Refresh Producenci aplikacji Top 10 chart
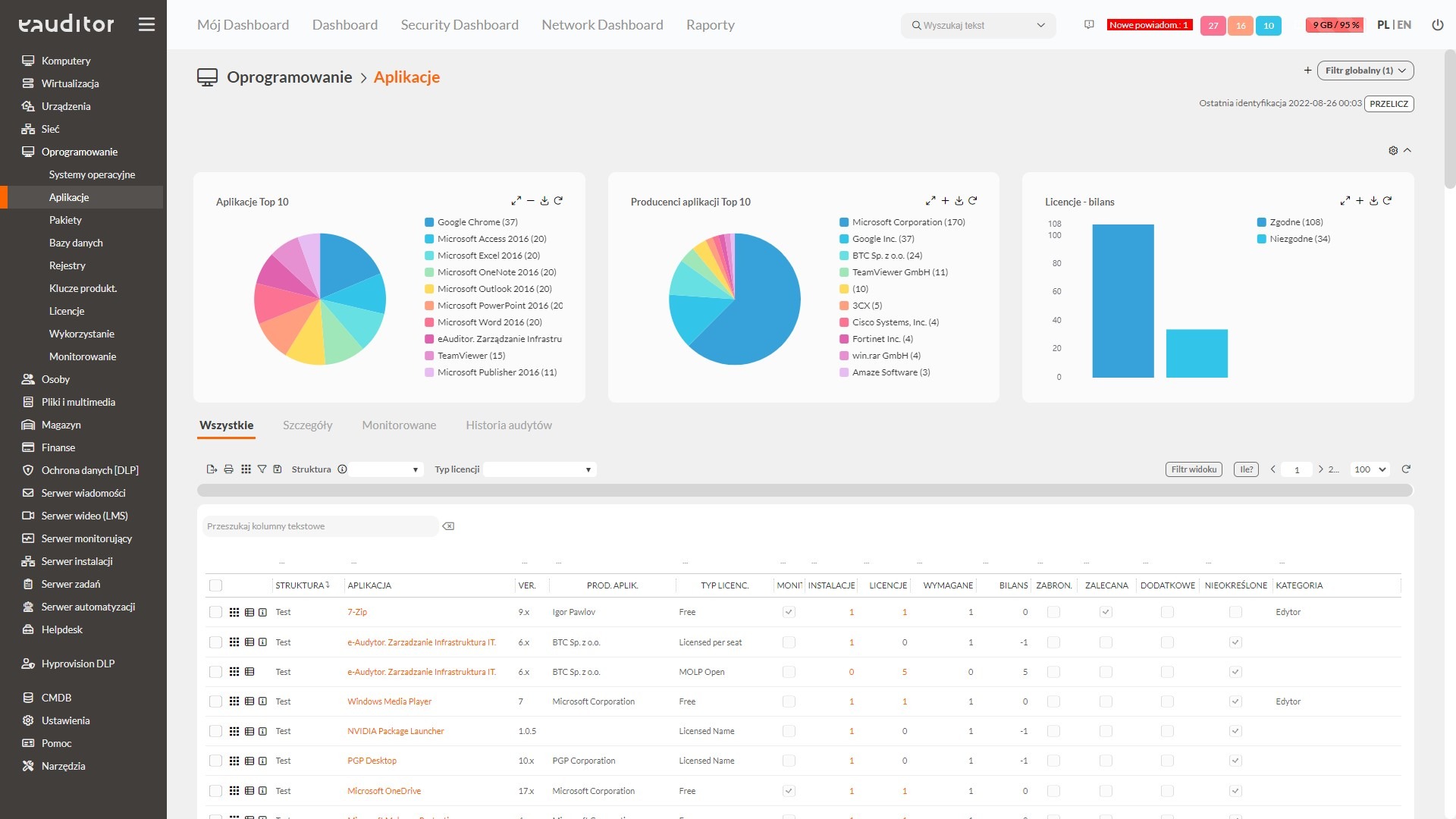The image size is (1456, 819). pos(973,201)
